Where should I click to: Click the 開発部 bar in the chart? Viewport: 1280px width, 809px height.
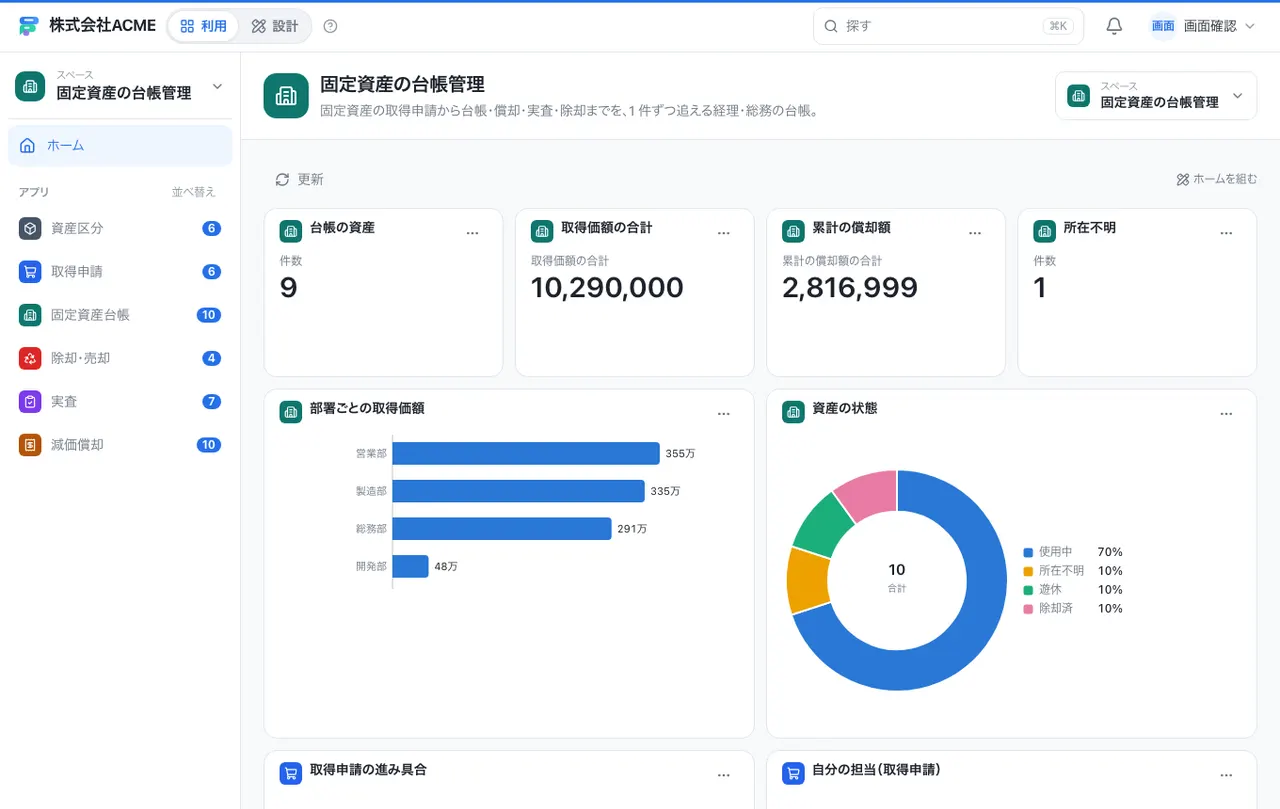tap(411, 566)
